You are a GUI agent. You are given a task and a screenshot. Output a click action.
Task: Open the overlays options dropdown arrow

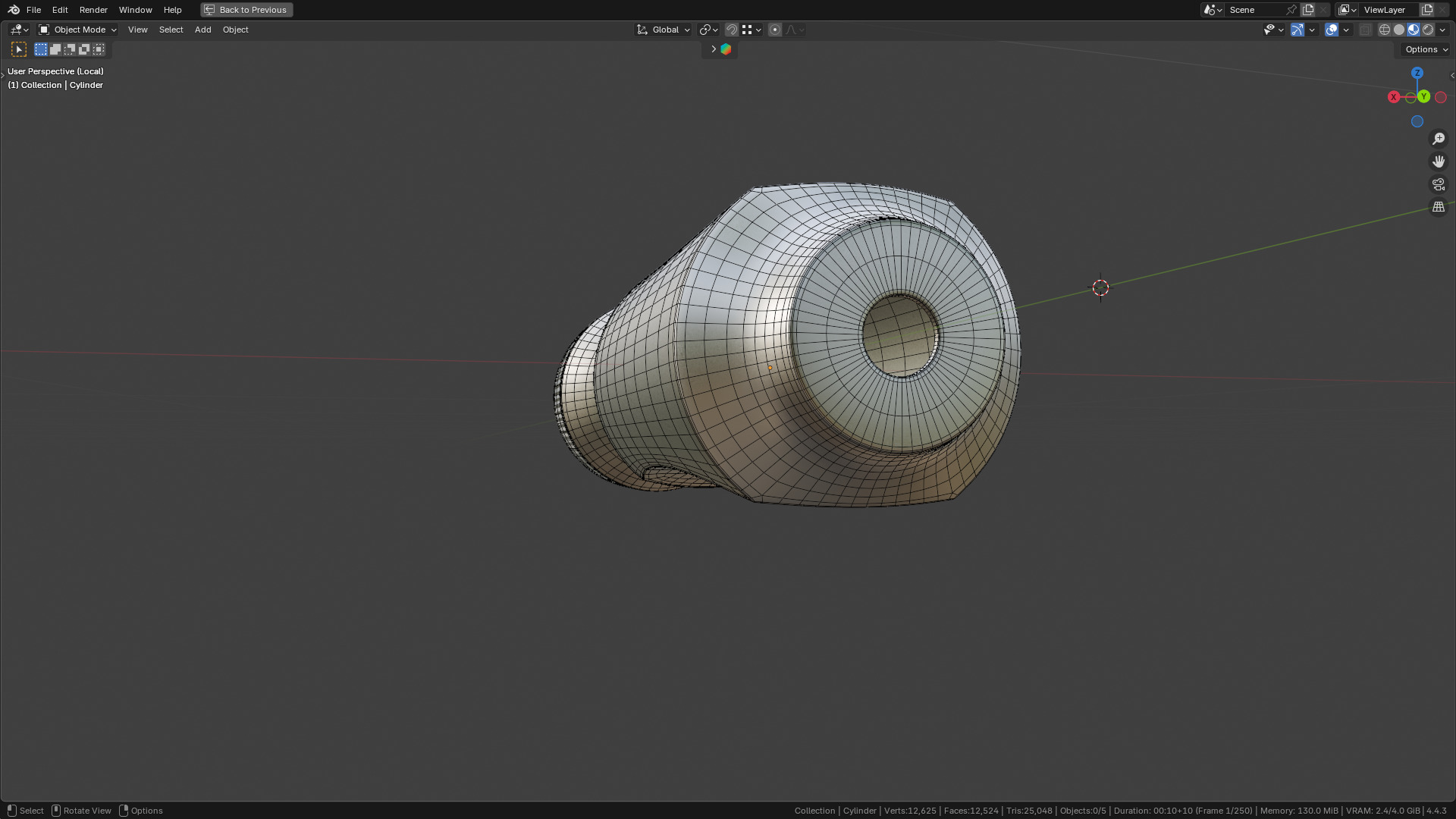click(x=1346, y=30)
